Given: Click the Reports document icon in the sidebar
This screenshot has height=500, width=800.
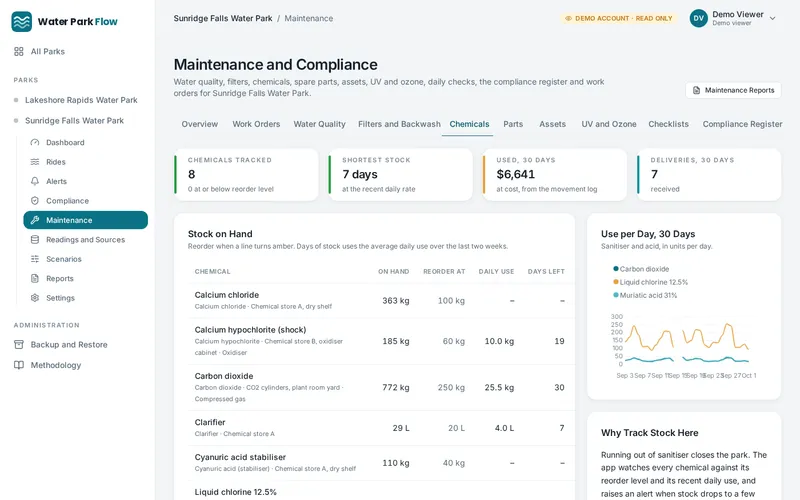Looking at the screenshot, I should coord(35,278).
